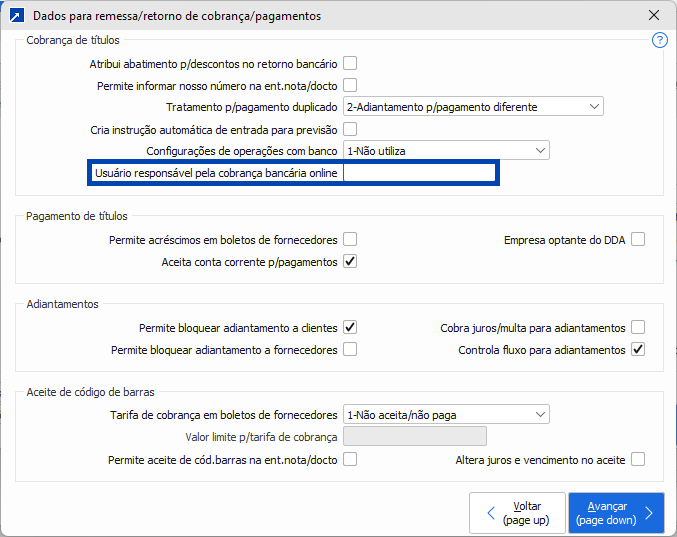
Task: Toggle 'Cria instrução automática de entrada para previsão'
Action: [x=350, y=129]
